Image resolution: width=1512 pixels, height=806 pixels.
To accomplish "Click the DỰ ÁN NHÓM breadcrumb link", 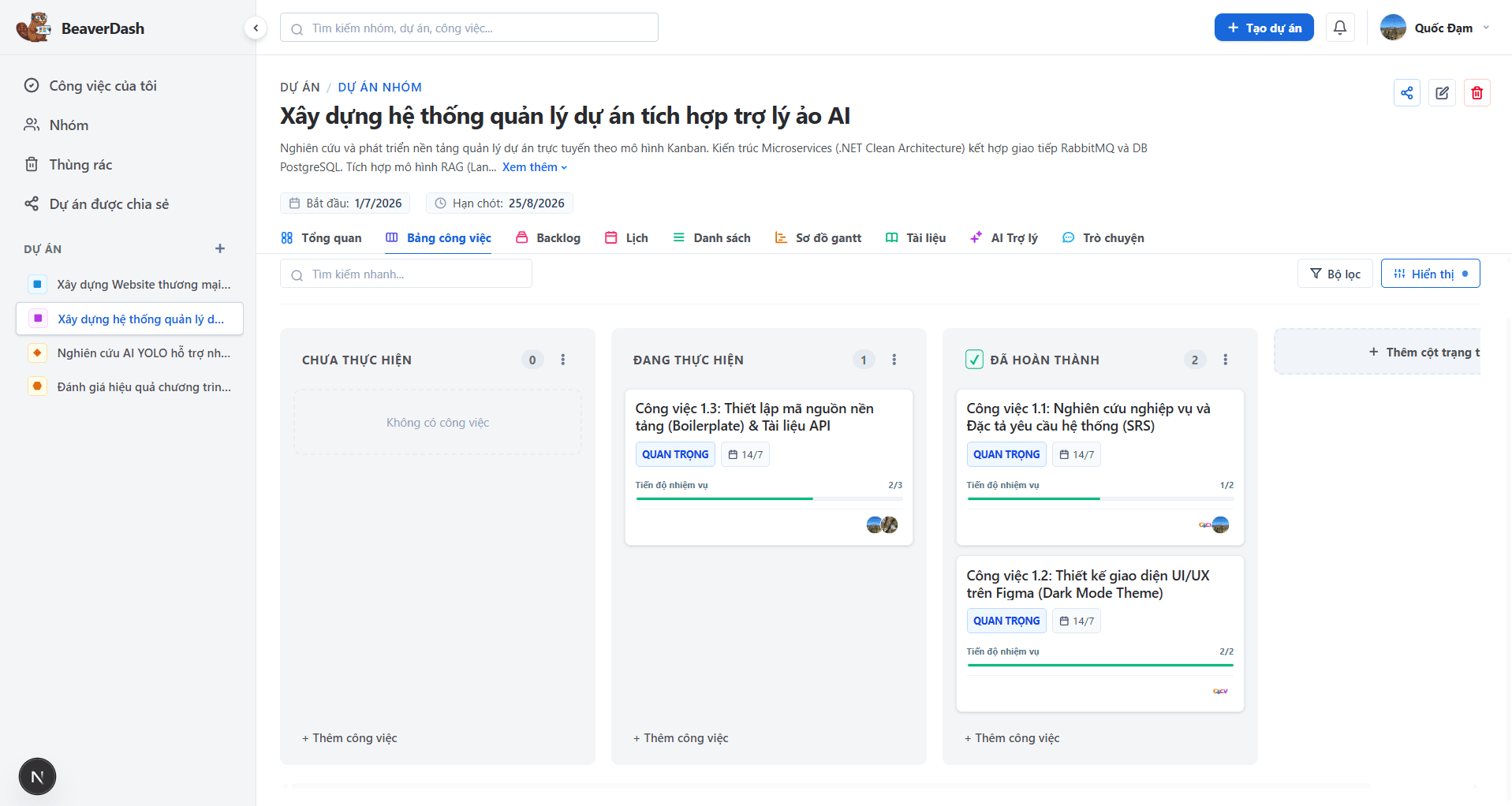I will [x=379, y=87].
